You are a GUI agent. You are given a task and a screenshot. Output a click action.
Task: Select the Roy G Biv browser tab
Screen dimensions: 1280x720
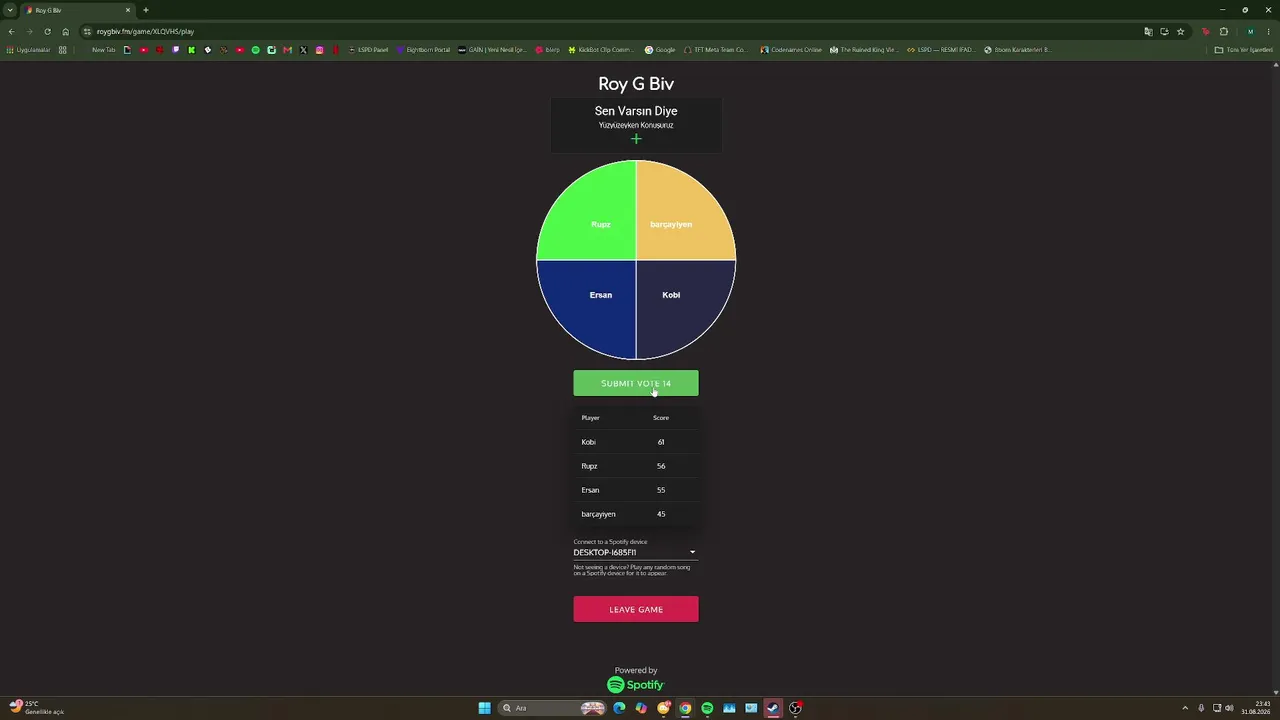[x=78, y=10]
